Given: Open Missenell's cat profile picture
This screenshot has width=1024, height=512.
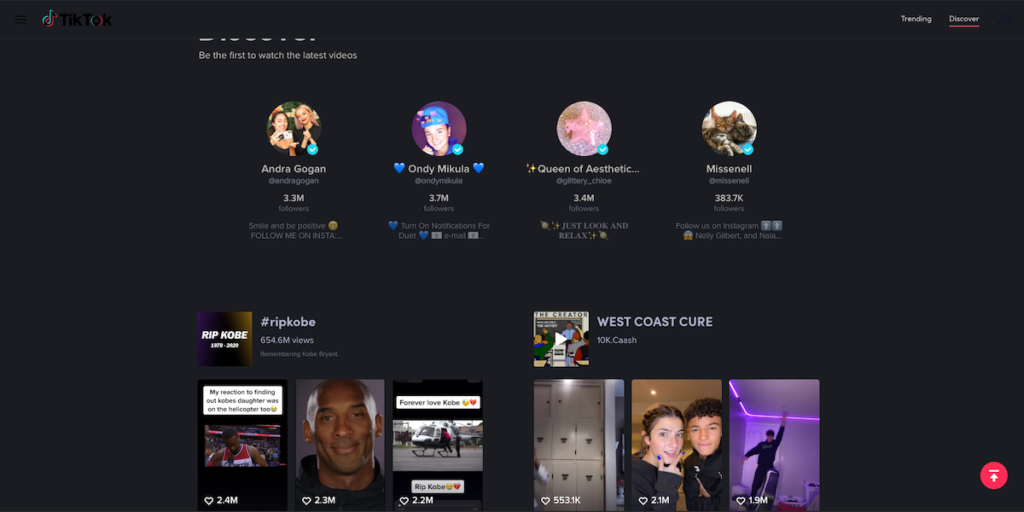Looking at the screenshot, I should (x=729, y=129).
